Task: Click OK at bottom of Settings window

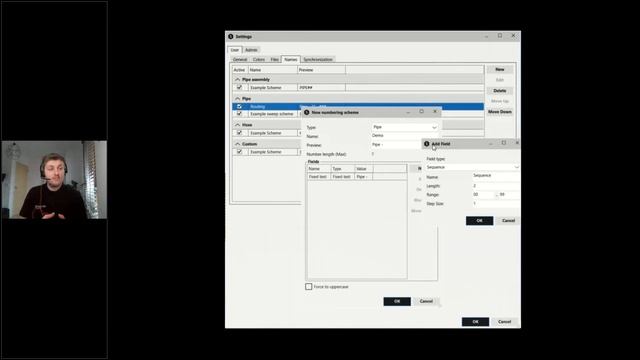Action: click(x=475, y=322)
